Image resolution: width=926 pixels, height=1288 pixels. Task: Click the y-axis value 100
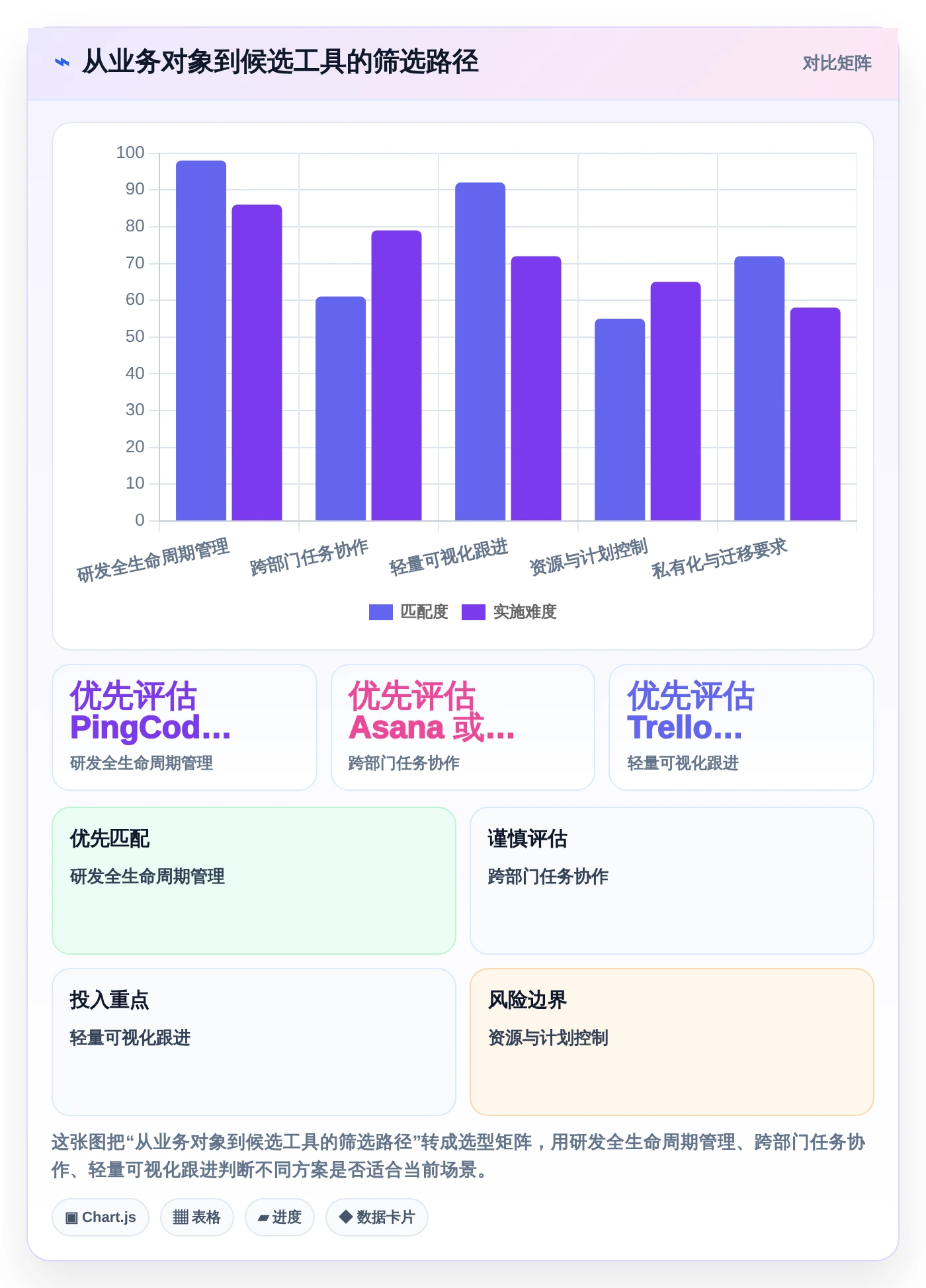[130, 153]
